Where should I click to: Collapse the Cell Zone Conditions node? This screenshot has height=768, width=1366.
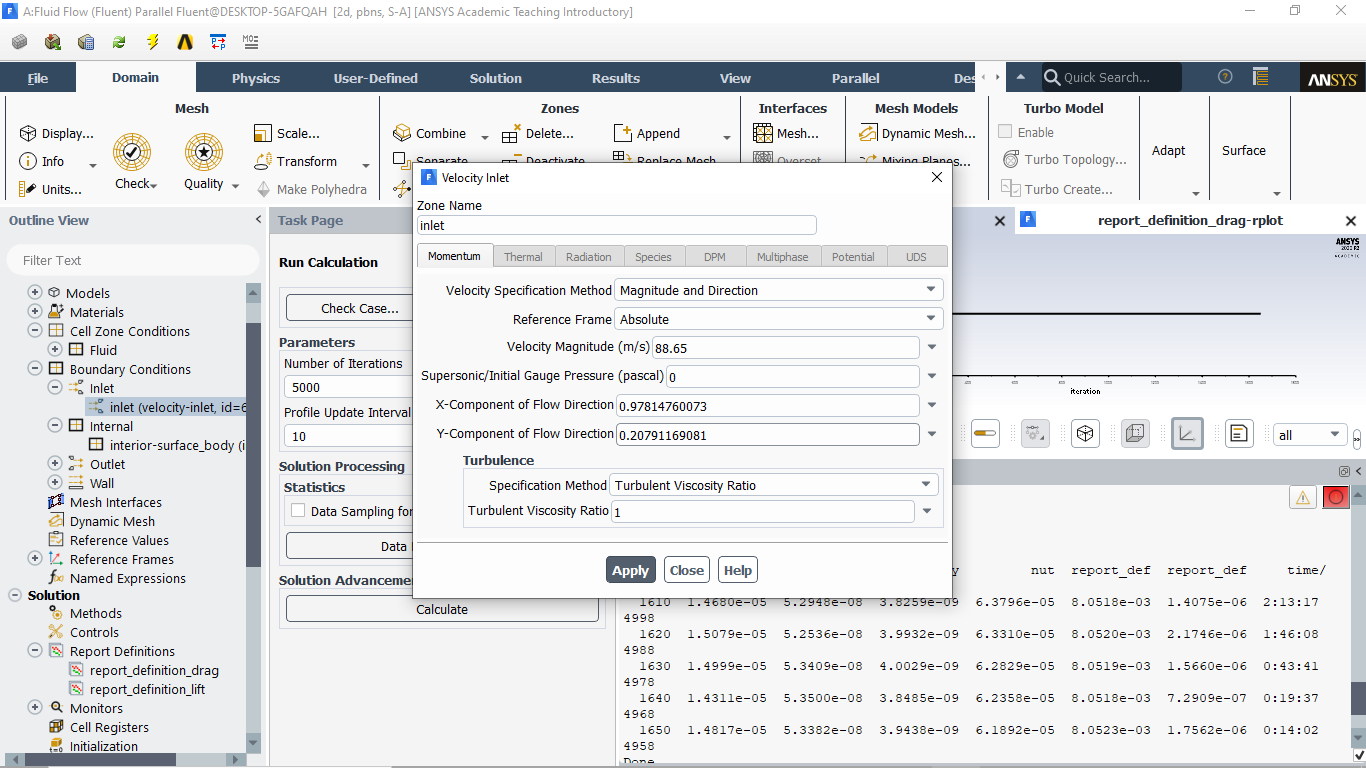[x=35, y=331]
